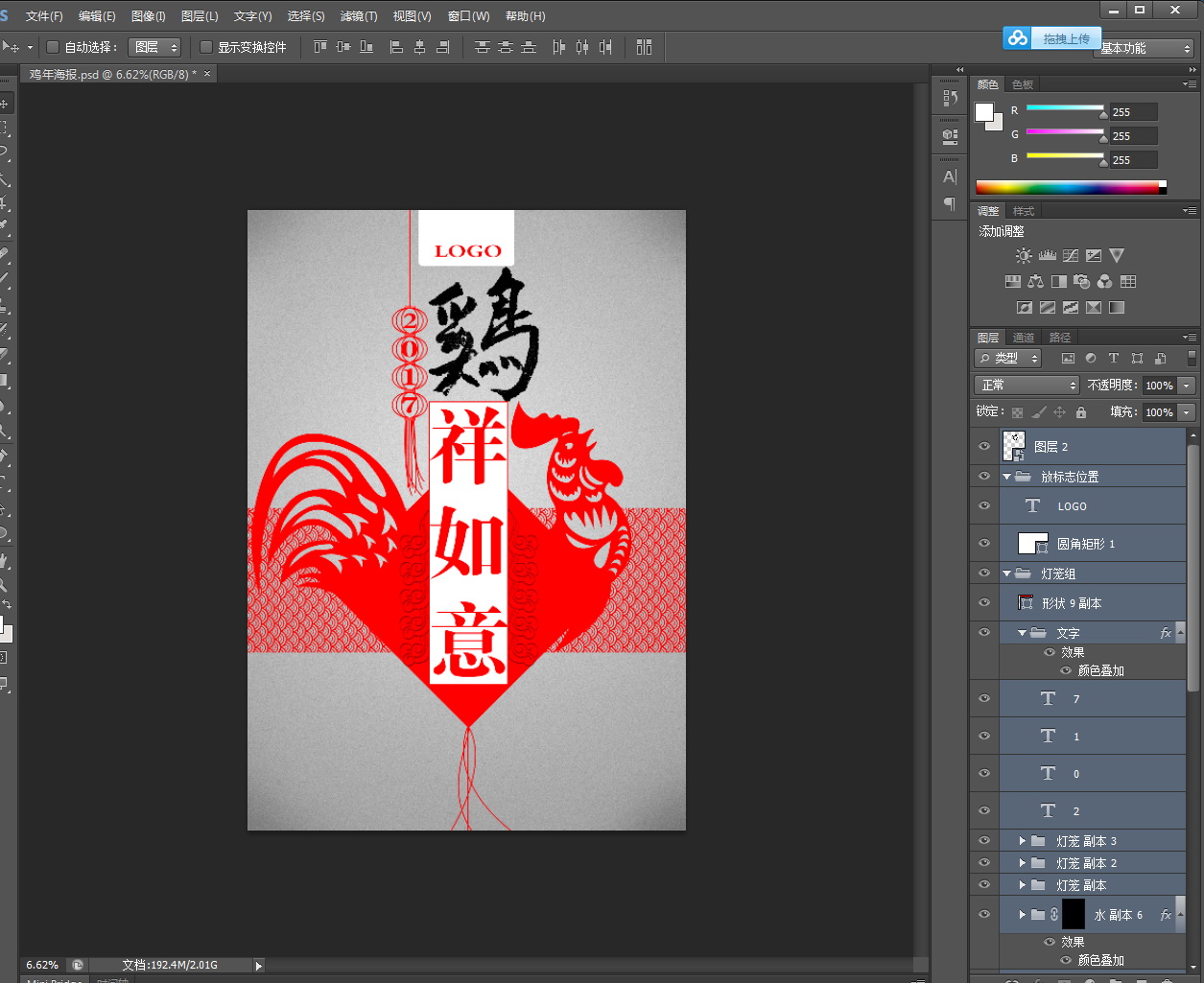Viewport: 1204px width, 983px height.
Task: Open the 类型 layer filter dropdown
Action: 1008,358
